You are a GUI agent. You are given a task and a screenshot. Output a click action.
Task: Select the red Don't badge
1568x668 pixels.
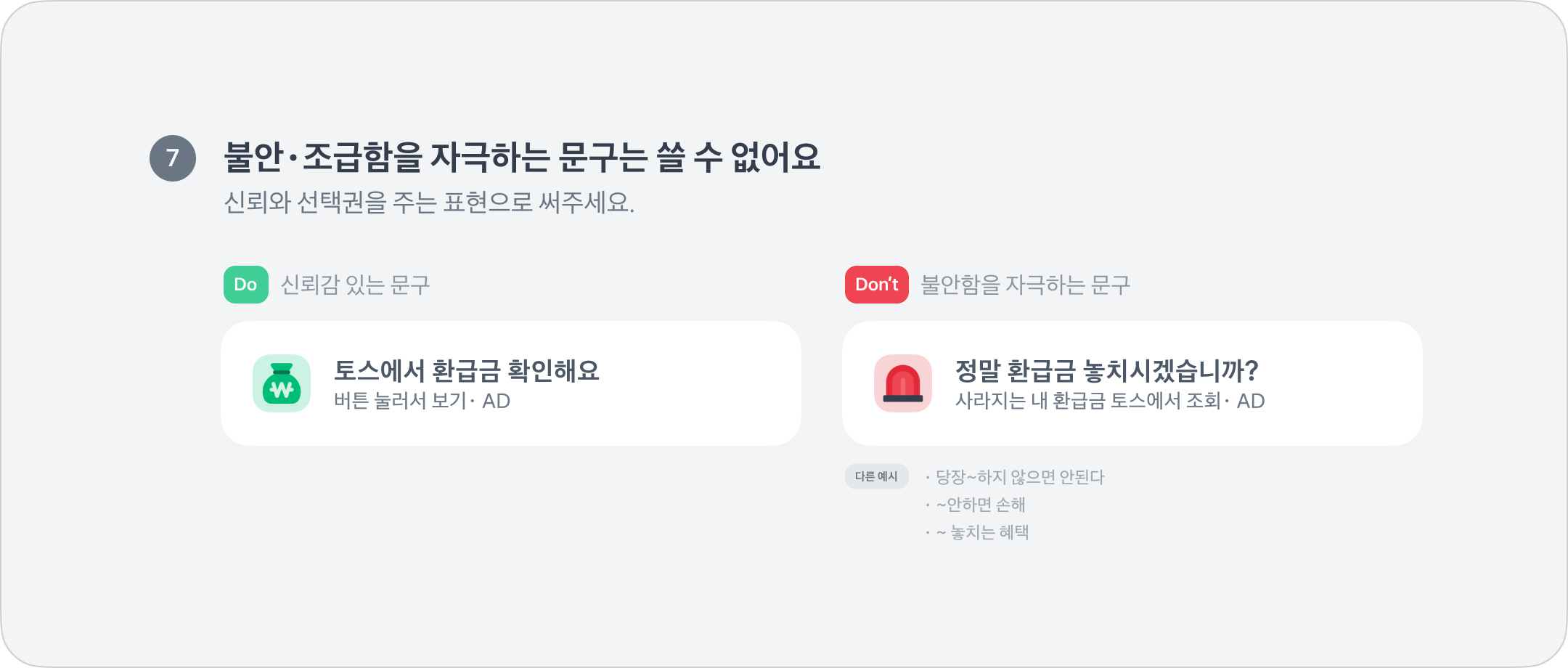tap(876, 285)
